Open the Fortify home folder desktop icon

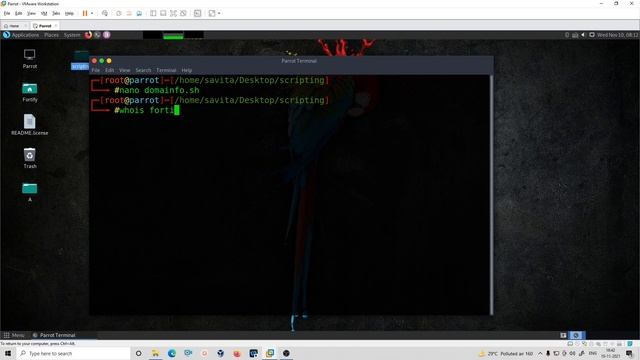pos(30,92)
